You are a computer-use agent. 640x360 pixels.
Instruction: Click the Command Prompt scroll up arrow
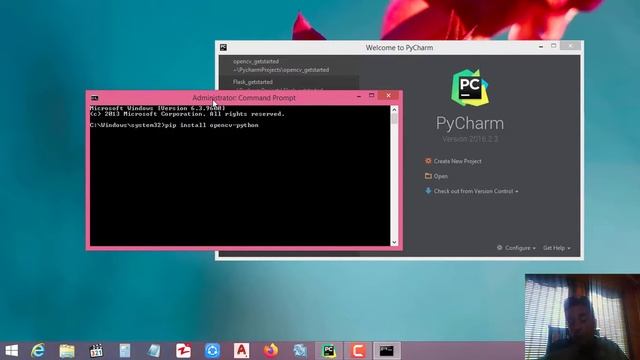[x=394, y=109]
